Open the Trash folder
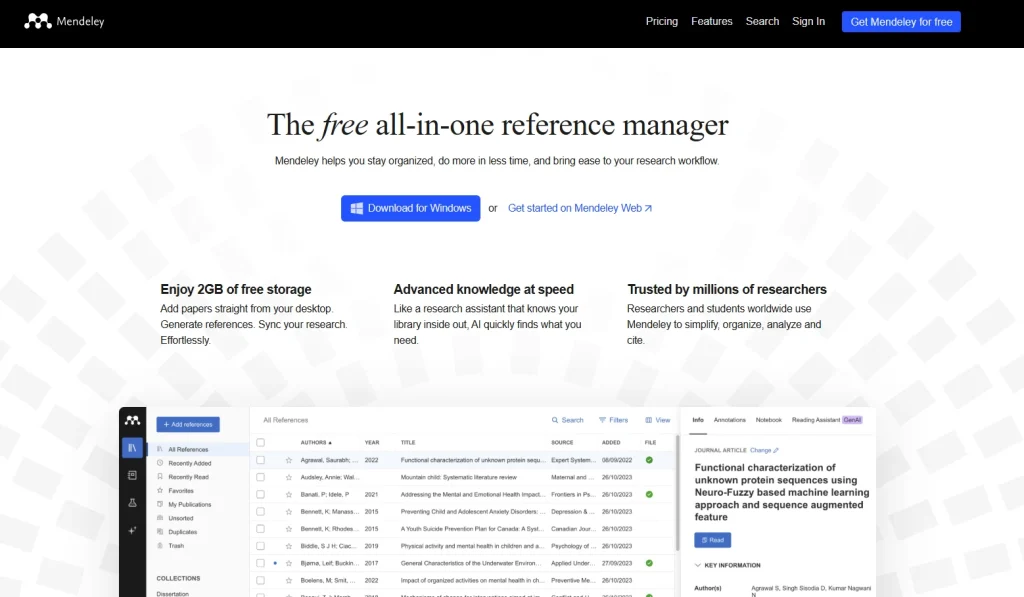Screen dimensions: 1024x597 click(176, 545)
